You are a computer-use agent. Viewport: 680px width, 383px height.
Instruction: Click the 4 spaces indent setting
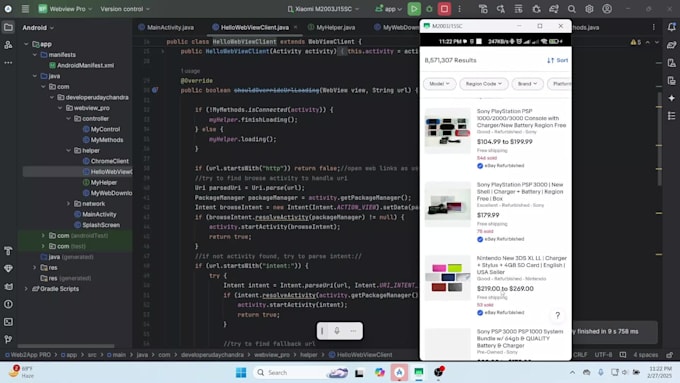tap(645, 355)
